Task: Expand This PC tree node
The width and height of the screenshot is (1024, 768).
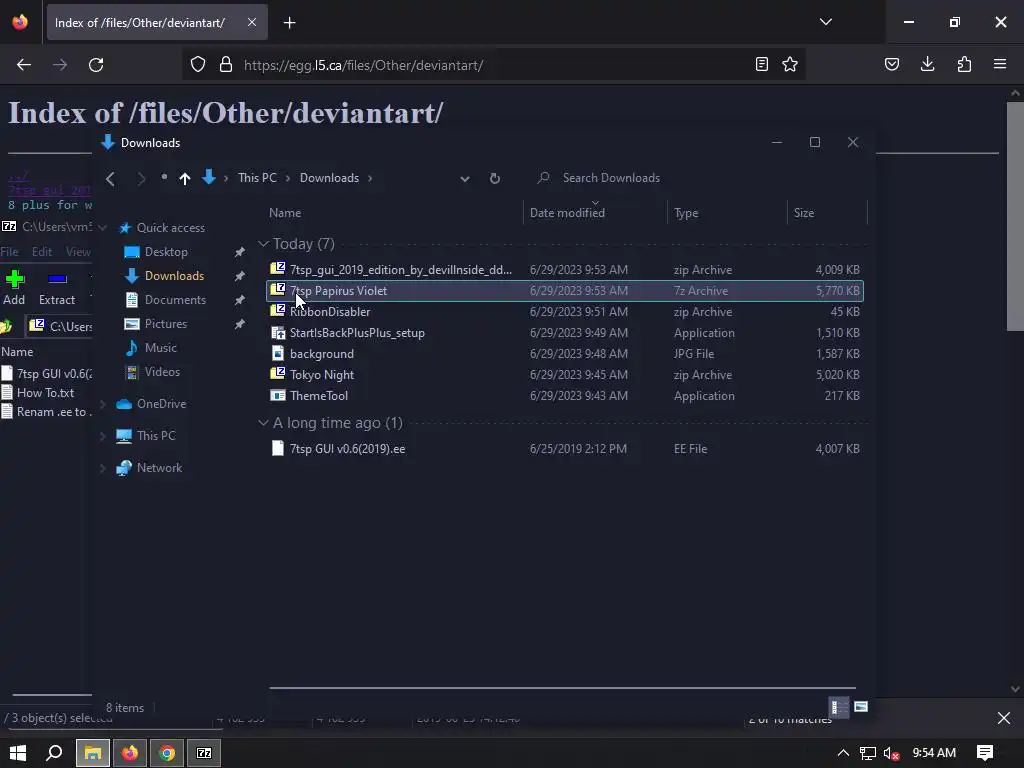Action: (103, 436)
